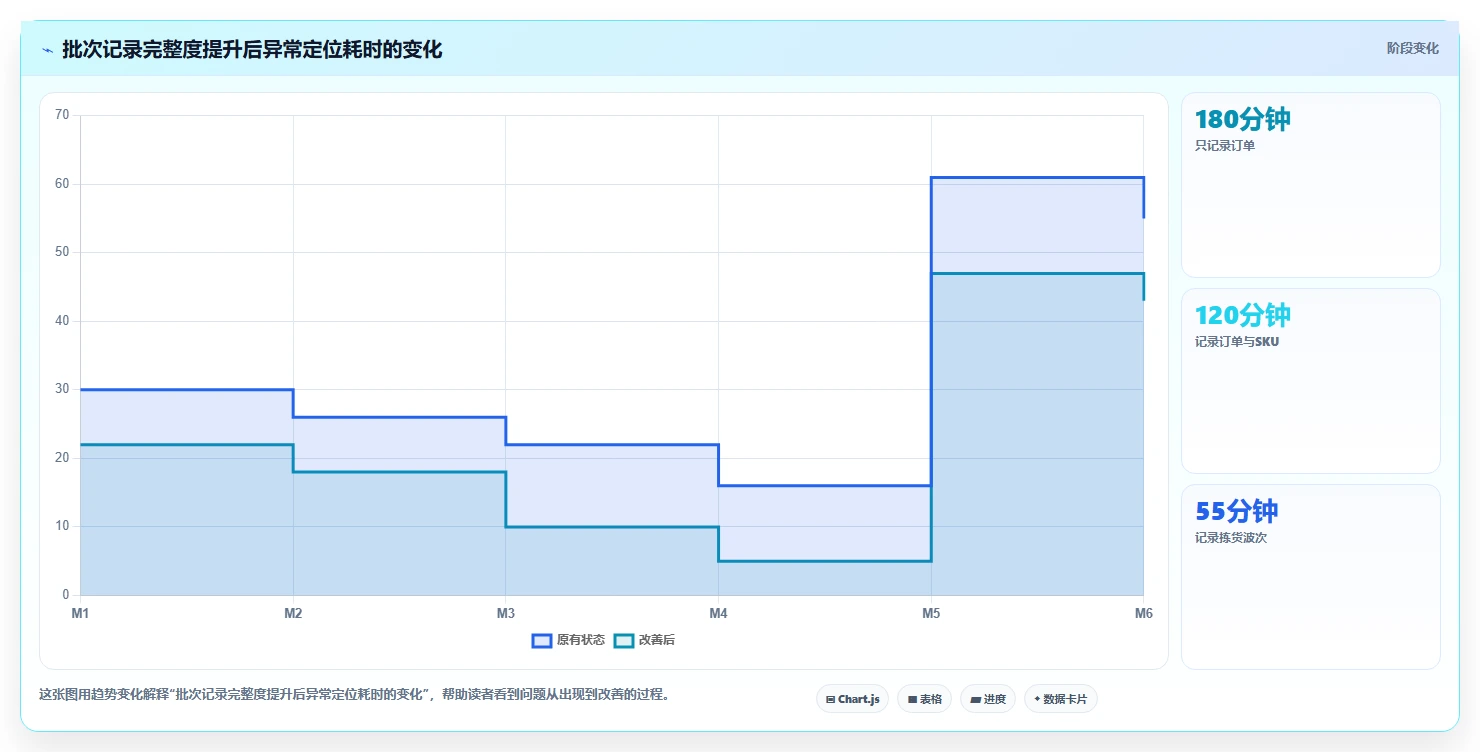The image size is (1480, 752).
Task: Click the 20 y-axis tick label
Action: pos(62,458)
